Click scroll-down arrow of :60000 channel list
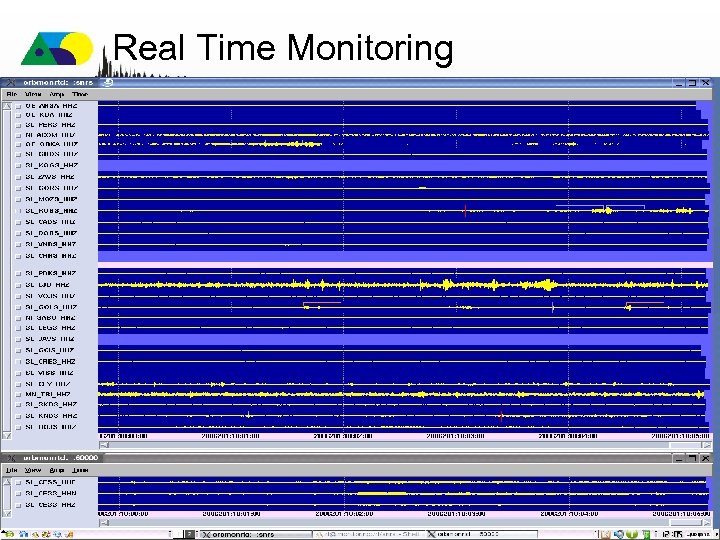This screenshot has width=720, height=540. point(7,513)
